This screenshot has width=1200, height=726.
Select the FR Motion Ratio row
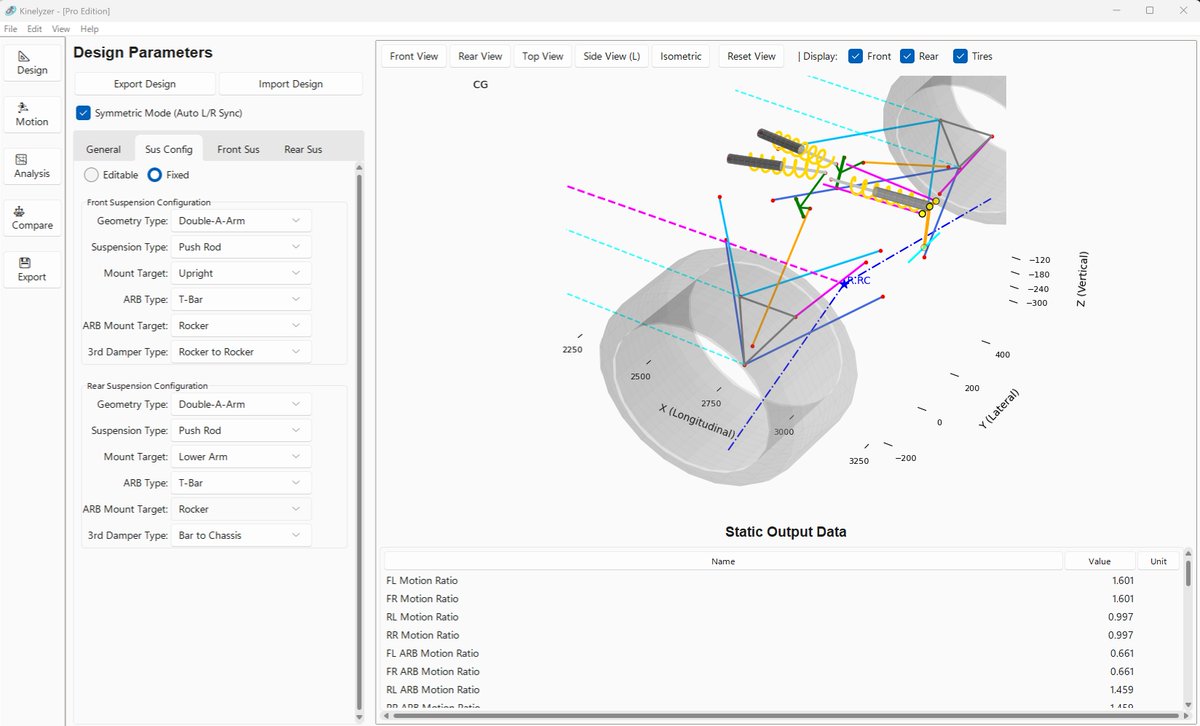coord(780,598)
